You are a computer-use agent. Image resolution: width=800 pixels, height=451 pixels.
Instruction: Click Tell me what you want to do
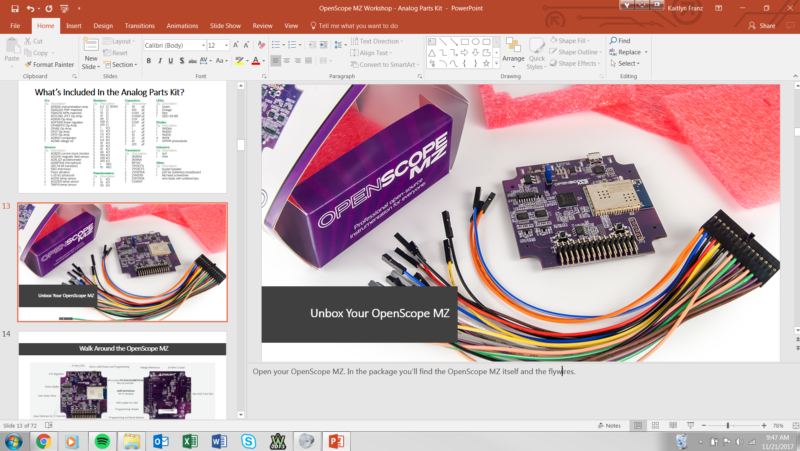pos(354,26)
